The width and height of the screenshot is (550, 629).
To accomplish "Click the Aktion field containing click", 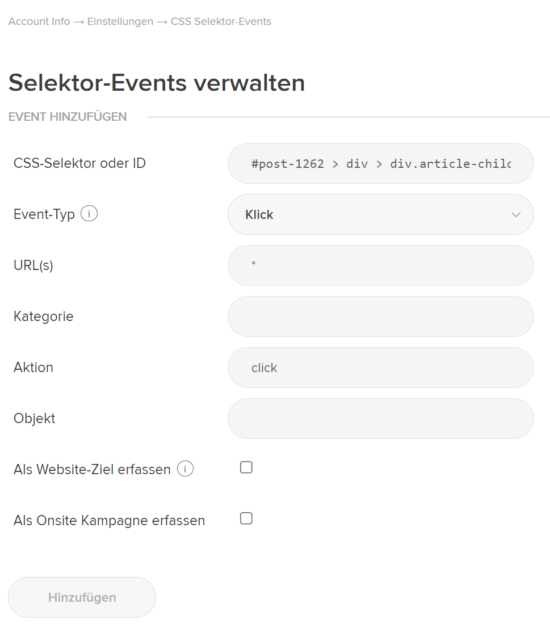I will pos(380,367).
